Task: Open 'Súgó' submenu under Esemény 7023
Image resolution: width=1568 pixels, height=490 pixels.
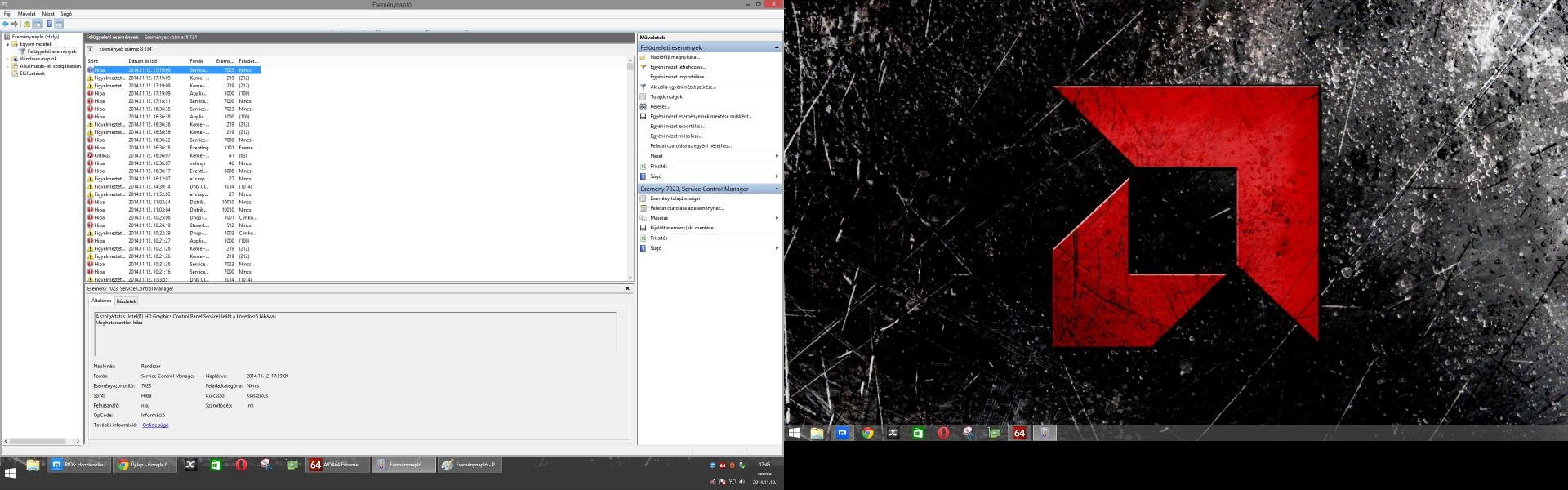Action: click(x=709, y=248)
